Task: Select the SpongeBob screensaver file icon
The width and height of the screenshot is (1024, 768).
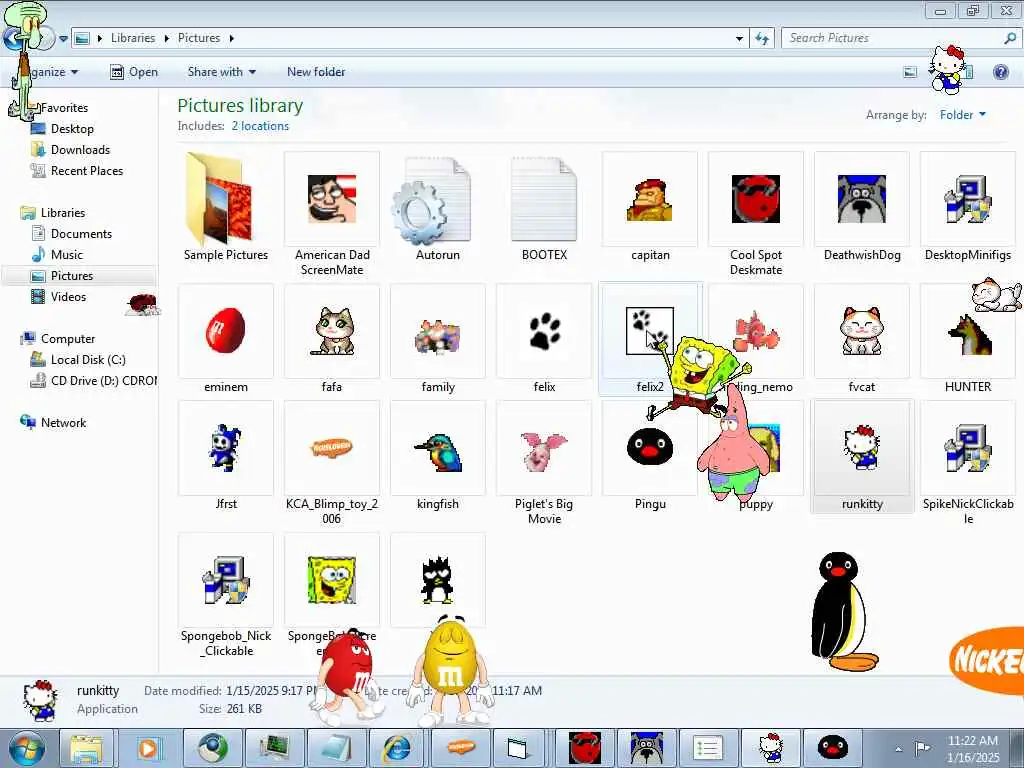Action: click(332, 580)
